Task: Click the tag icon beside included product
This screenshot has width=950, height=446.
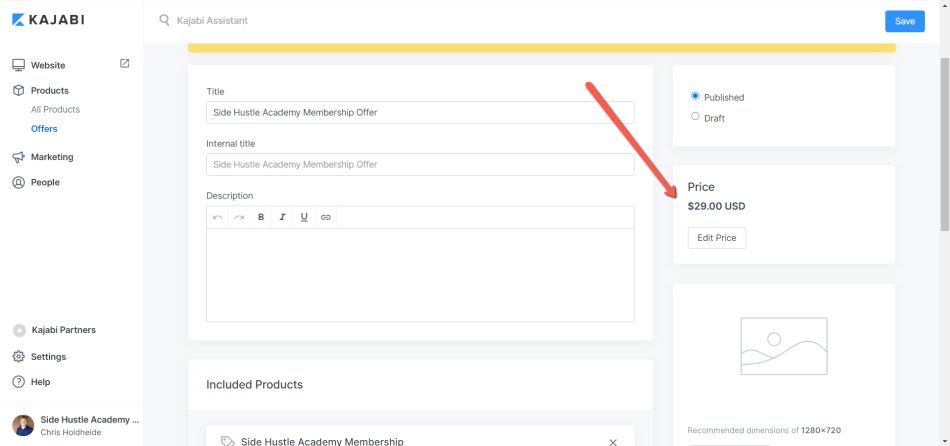Action: point(227,442)
